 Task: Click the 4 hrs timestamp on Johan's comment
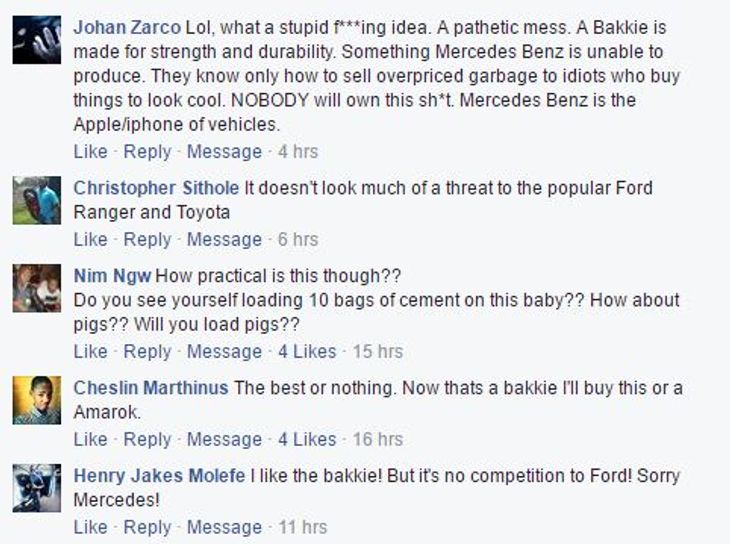click(298, 152)
